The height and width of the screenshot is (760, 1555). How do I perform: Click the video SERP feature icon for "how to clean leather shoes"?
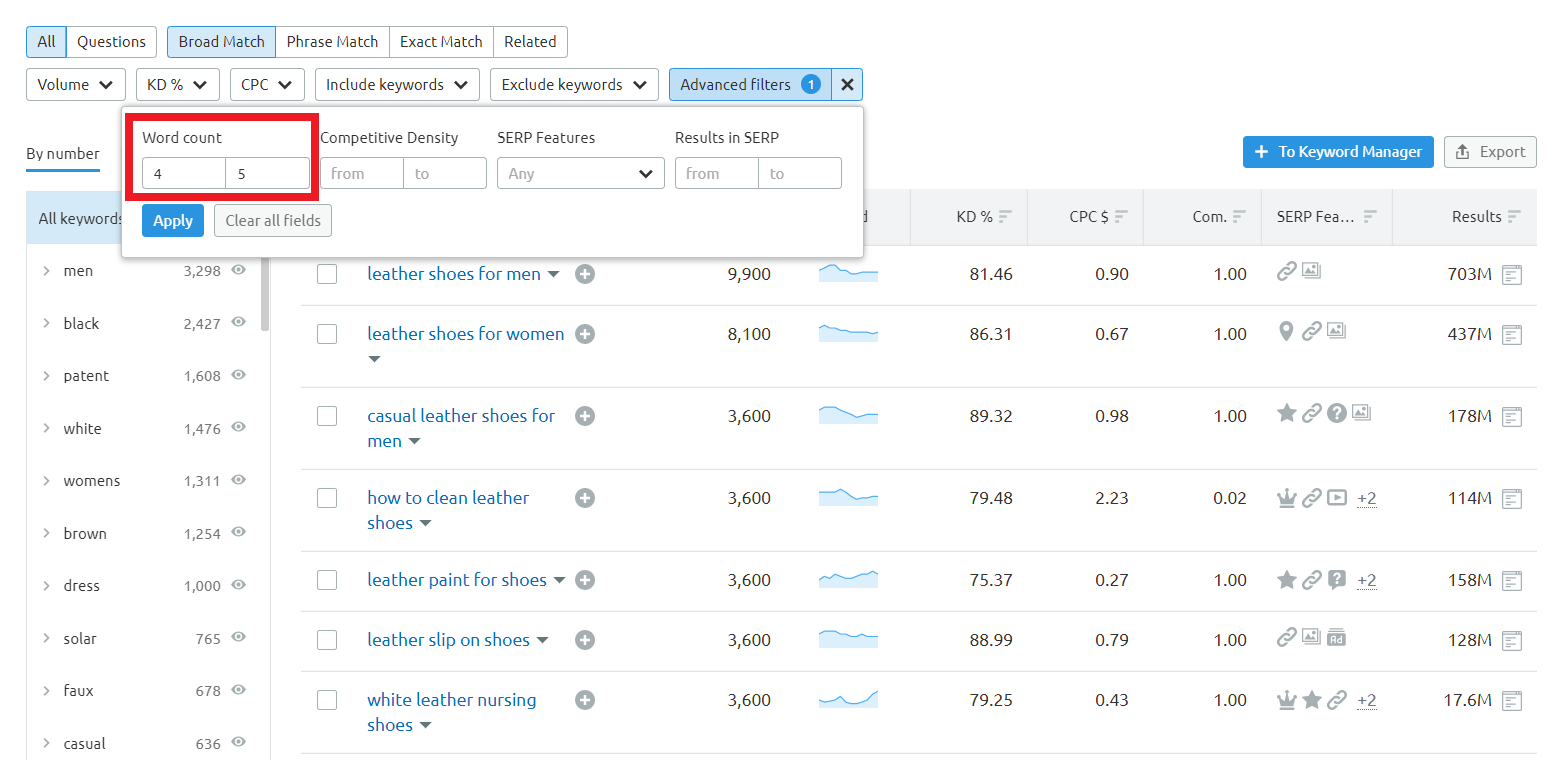1337,497
